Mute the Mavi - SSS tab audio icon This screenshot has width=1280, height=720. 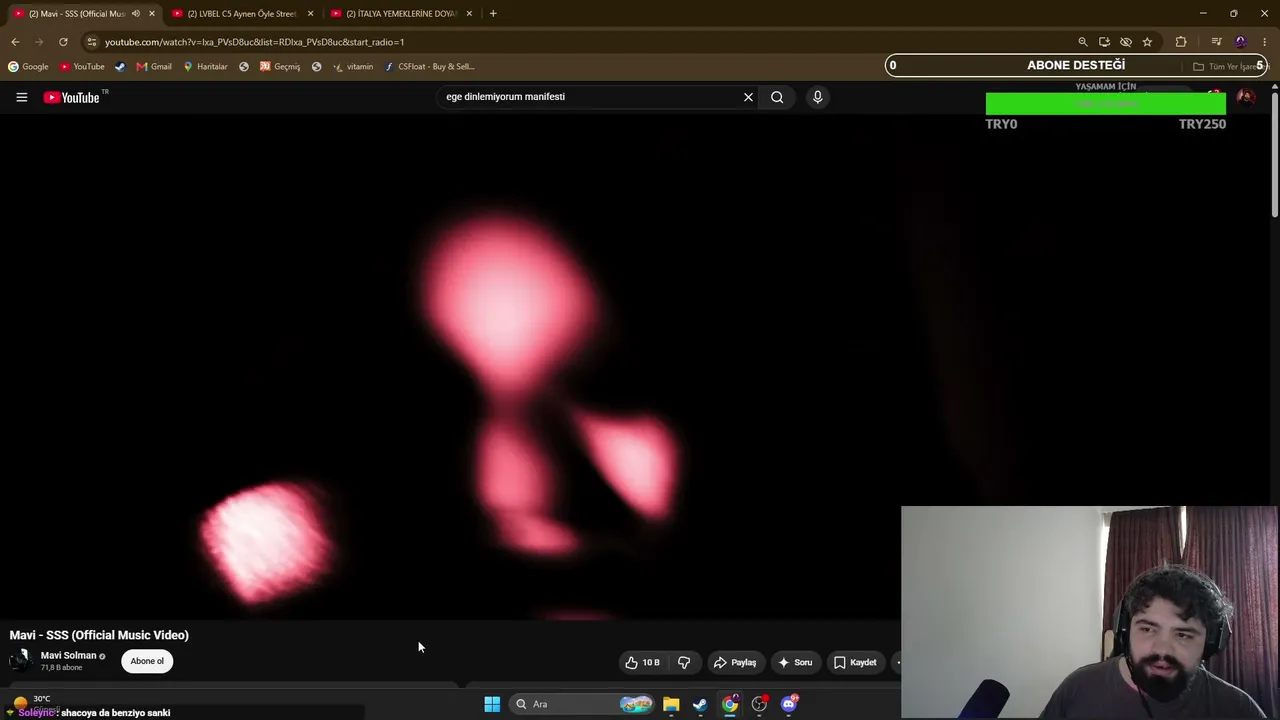[136, 14]
